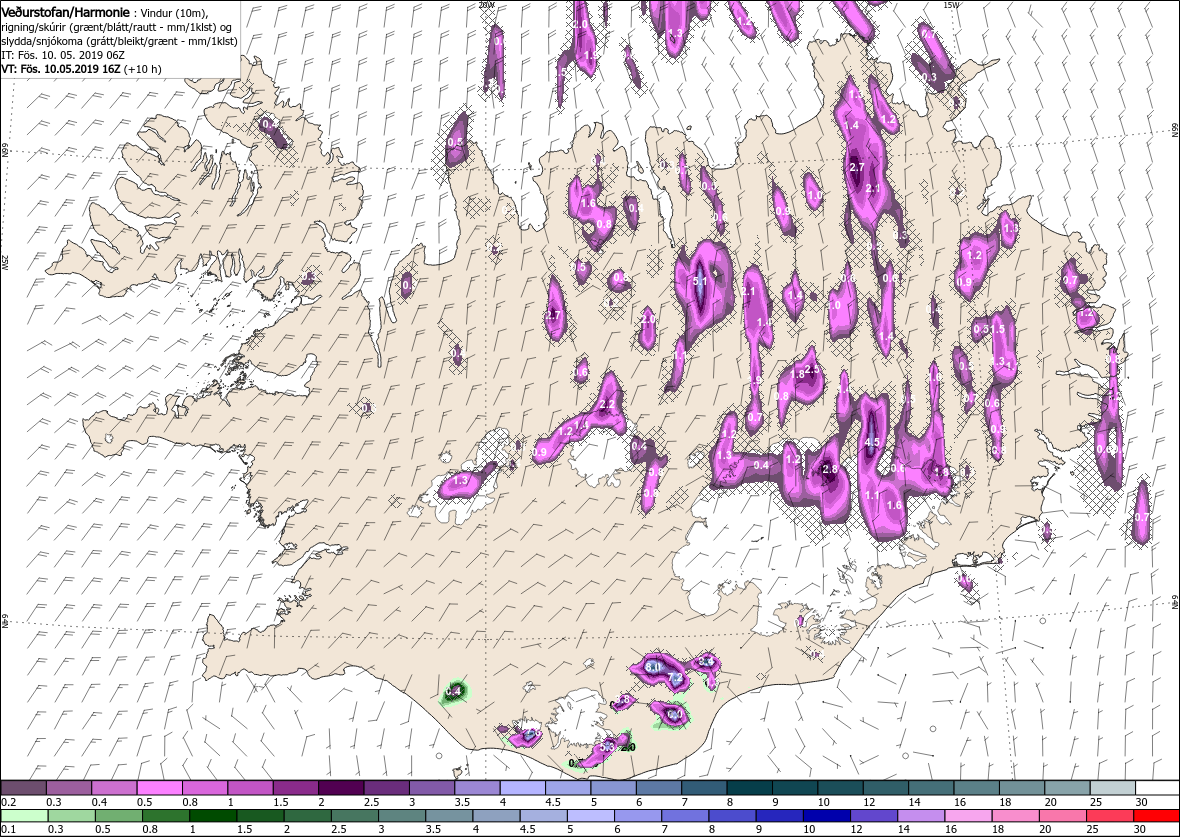1180x837 pixels.
Task: Click the pale grey 25–30 swatch in upper legend row
Action: point(1112,787)
